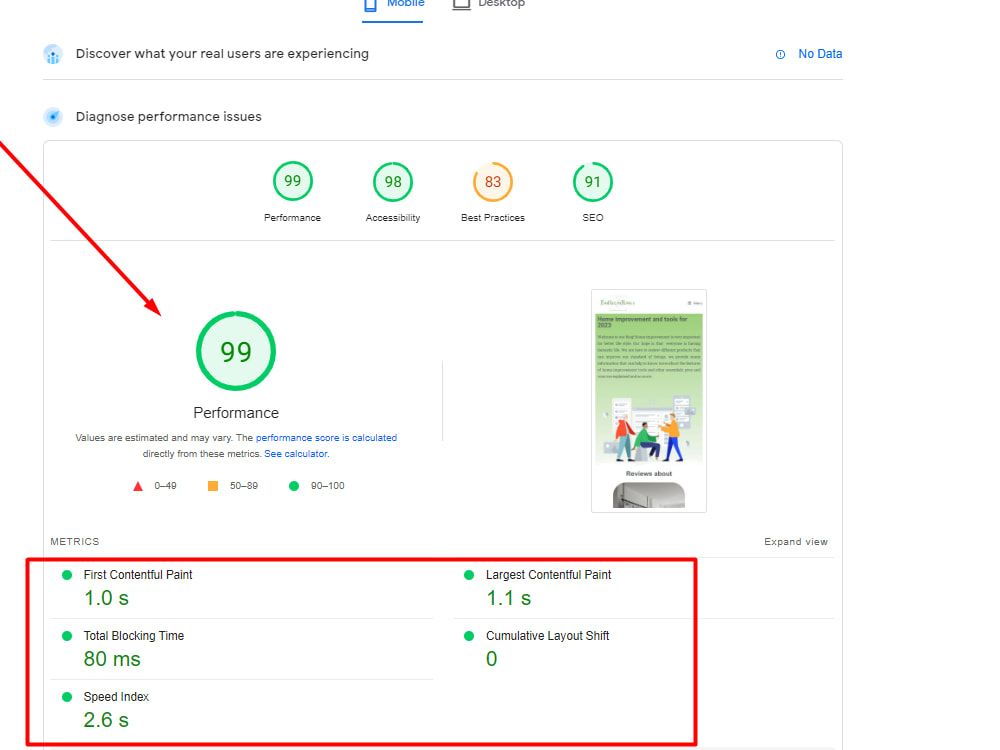Click the Diagnose performance issues icon
This screenshot has width=1000, height=750.
tap(53, 117)
